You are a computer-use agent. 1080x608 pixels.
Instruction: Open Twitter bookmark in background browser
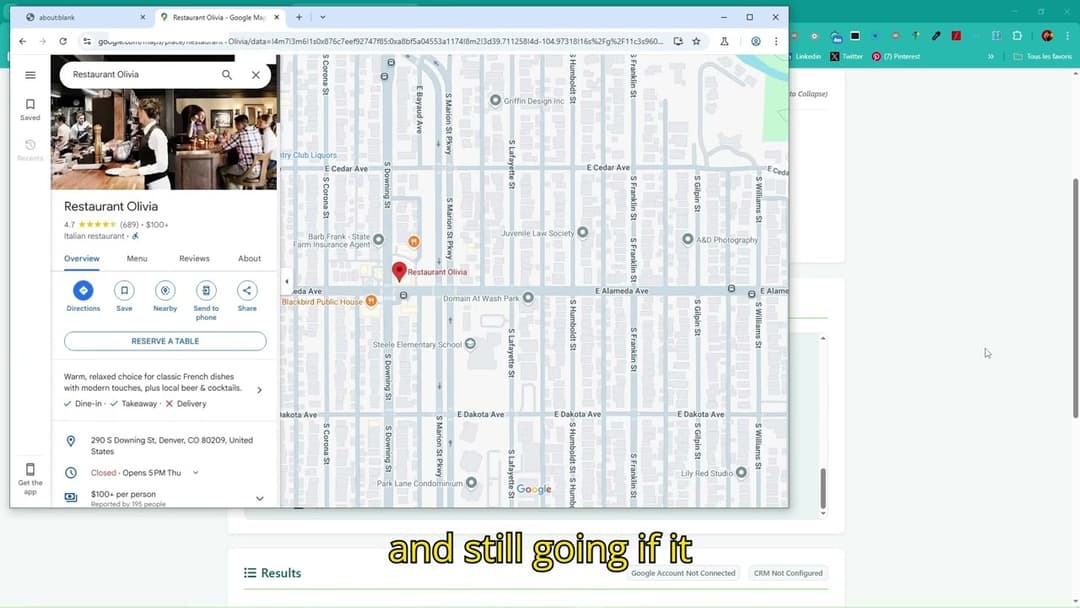coord(847,56)
